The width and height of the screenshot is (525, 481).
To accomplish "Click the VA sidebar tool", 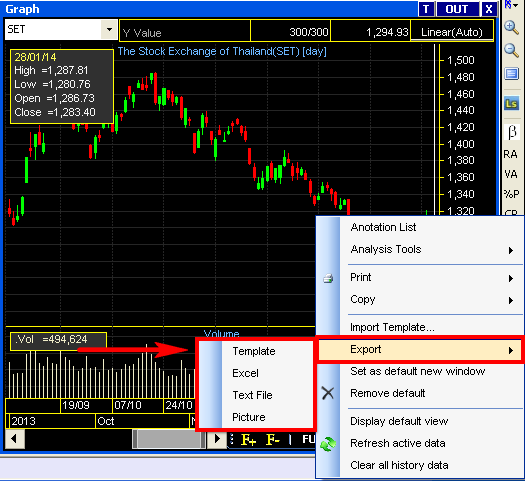I will 510,174.
